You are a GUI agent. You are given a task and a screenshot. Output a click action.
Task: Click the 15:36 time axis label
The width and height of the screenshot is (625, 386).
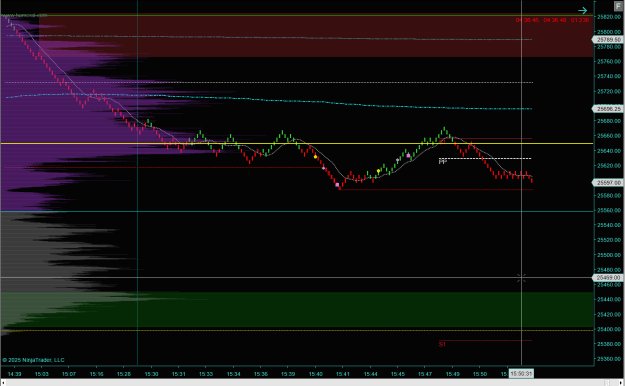(261, 374)
